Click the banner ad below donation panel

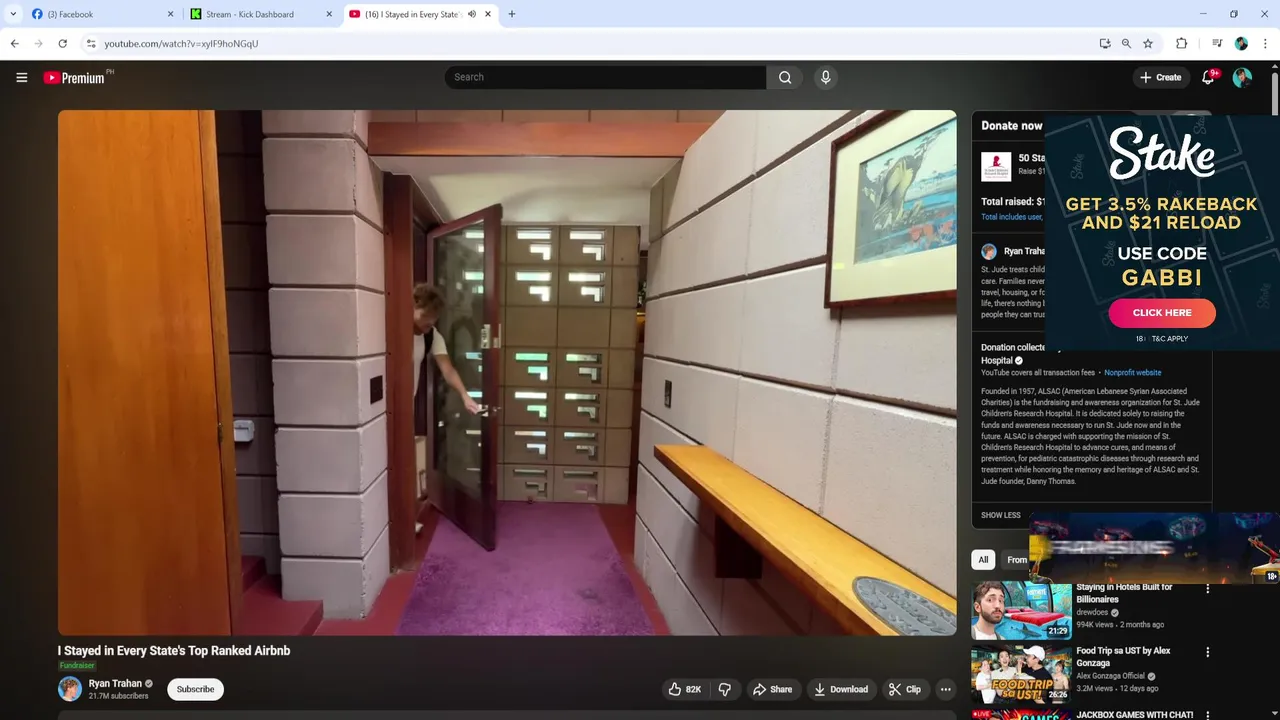pos(1154,547)
